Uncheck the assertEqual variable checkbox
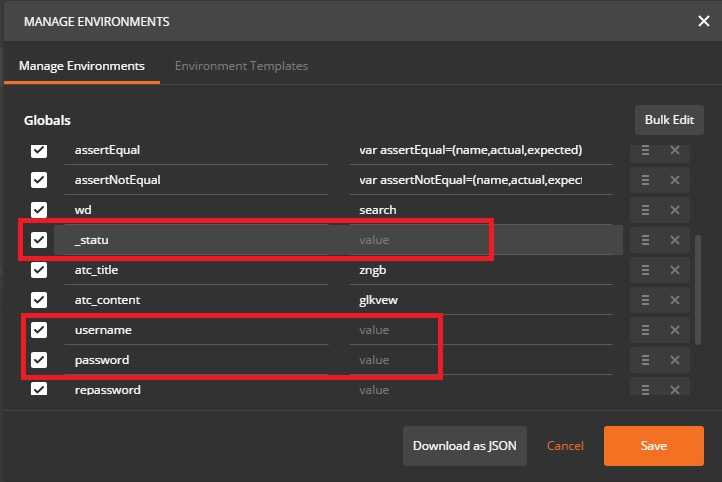This screenshot has height=482, width=722. (39, 151)
